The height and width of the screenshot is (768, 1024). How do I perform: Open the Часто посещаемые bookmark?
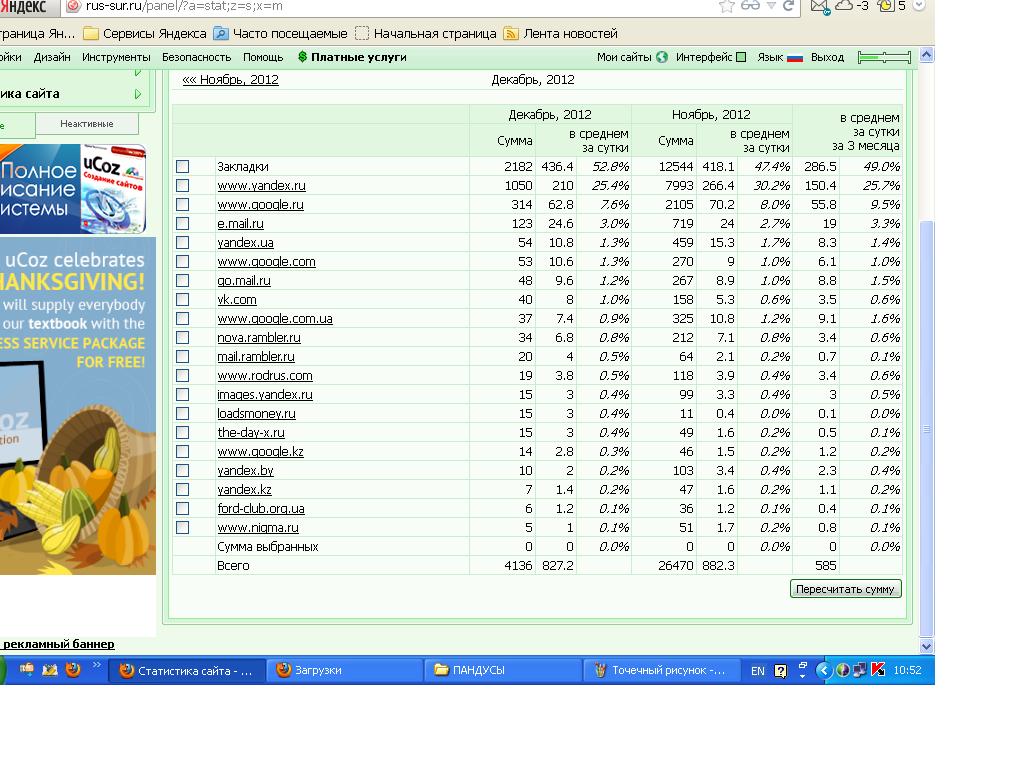(x=281, y=33)
